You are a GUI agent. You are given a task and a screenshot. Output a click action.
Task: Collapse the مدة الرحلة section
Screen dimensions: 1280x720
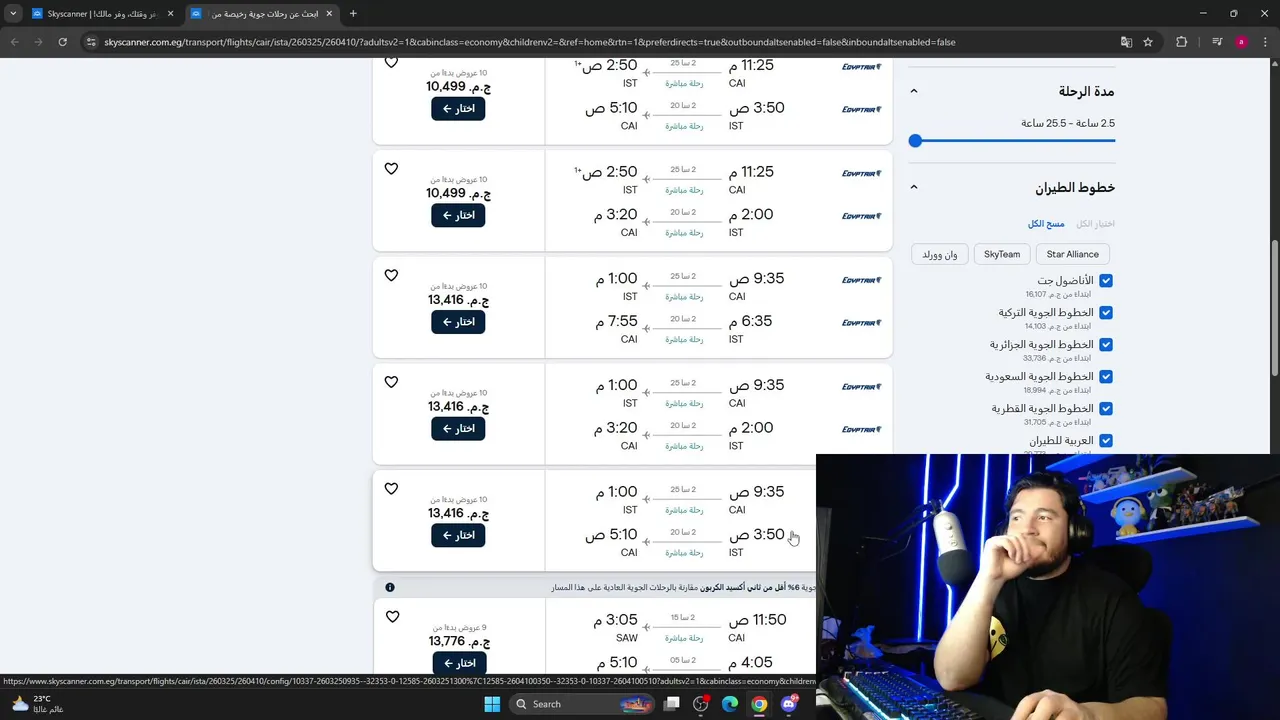913,91
